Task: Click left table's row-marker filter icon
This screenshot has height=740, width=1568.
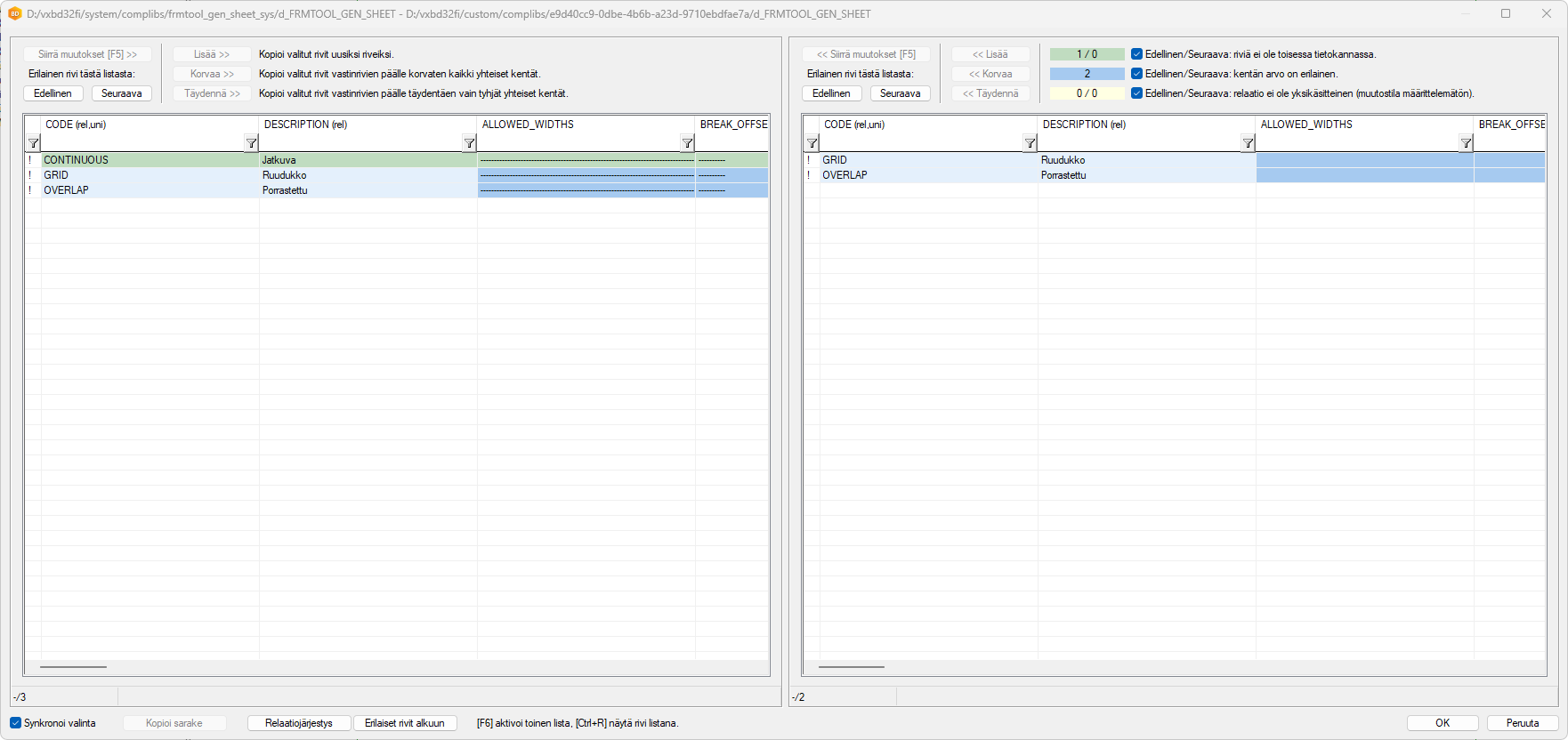Action: pyautogui.click(x=33, y=143)
